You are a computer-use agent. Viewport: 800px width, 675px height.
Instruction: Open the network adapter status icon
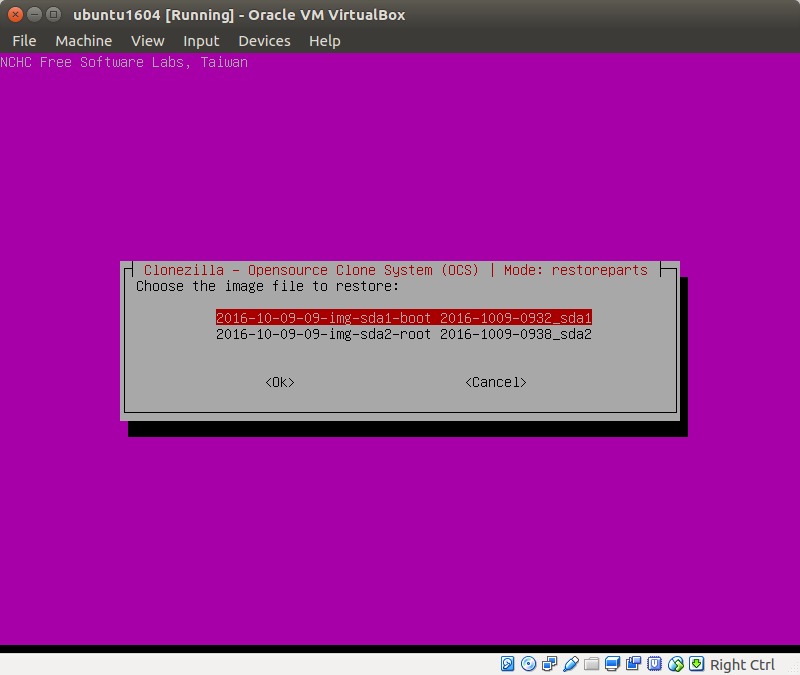pos(550,664)
